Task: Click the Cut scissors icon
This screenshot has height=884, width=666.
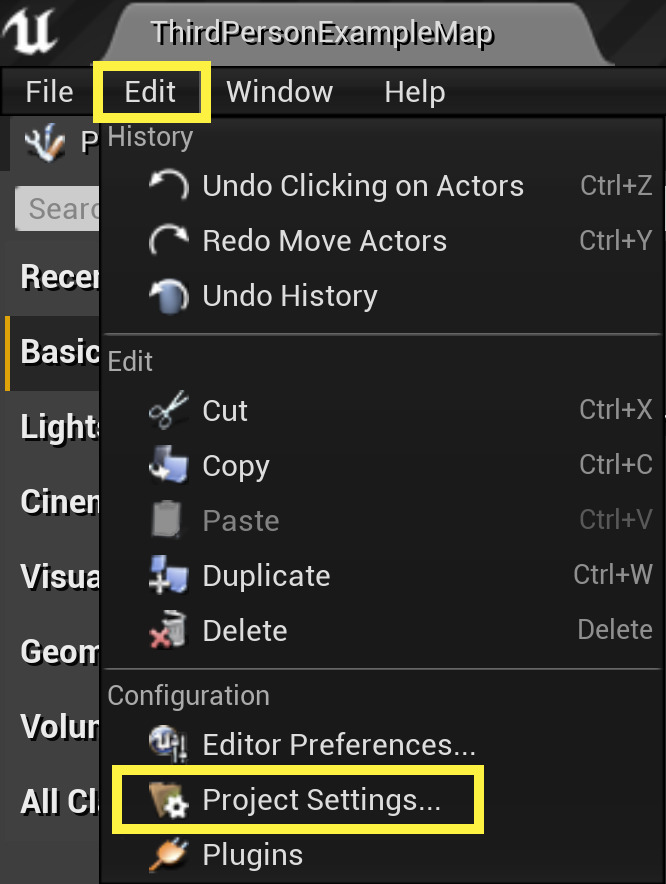Action: 167,411
